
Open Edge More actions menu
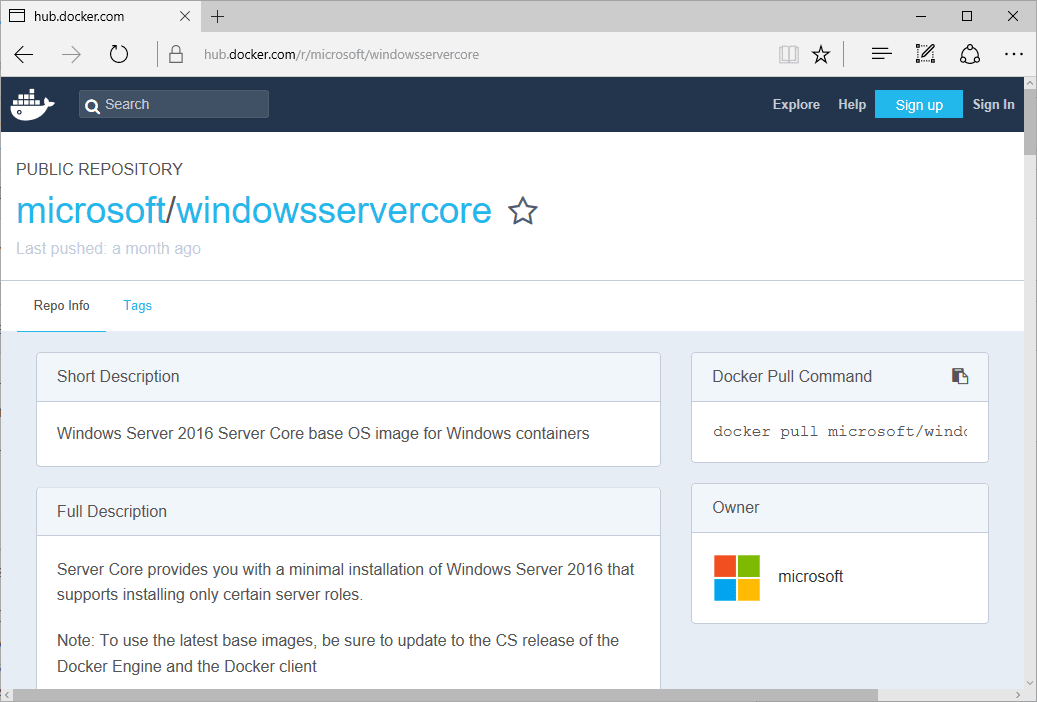1014,54
